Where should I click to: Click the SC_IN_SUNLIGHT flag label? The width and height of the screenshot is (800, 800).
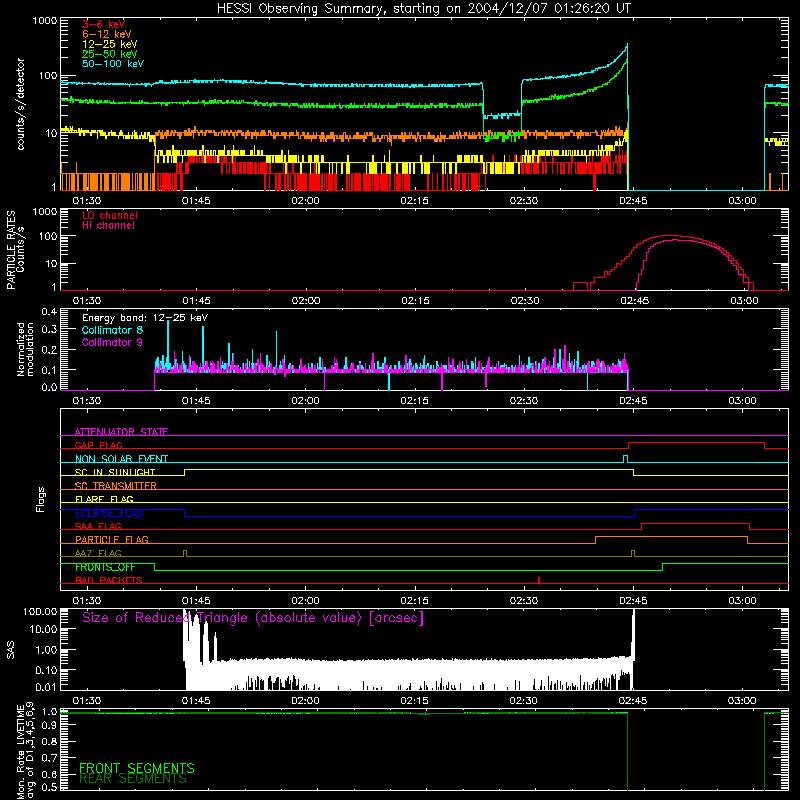coord(115,472)
